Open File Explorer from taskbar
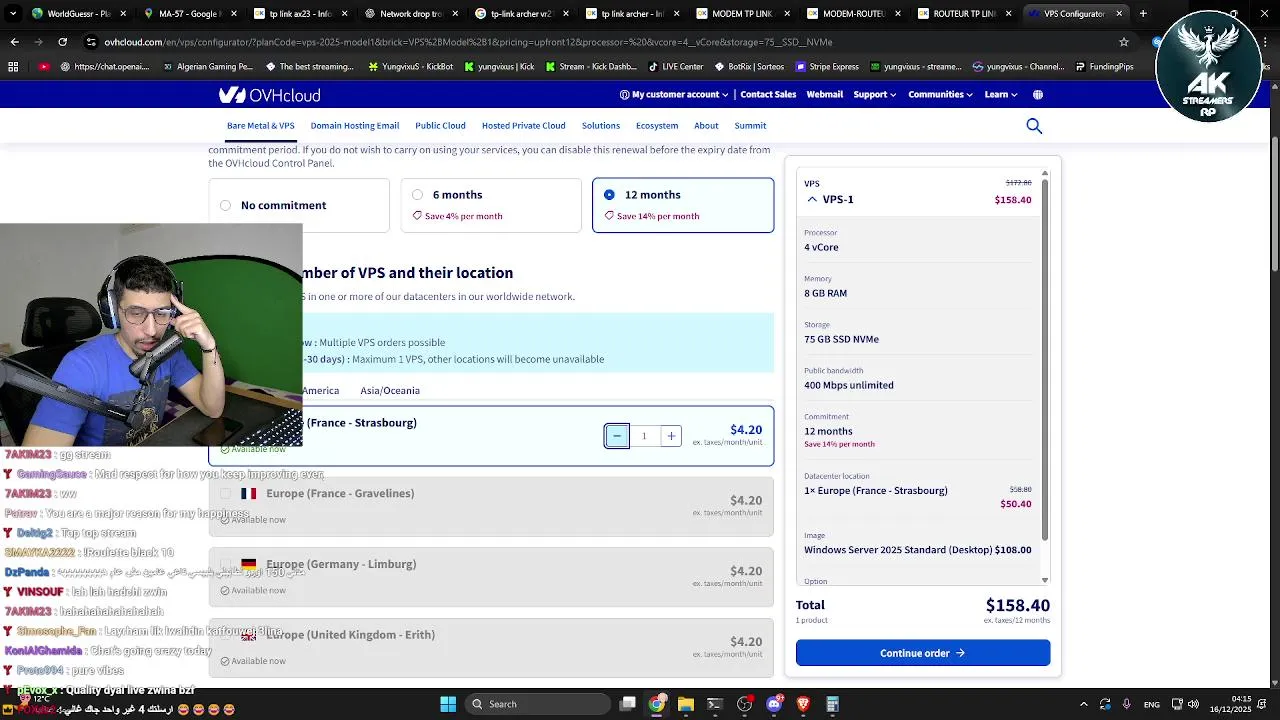 pyautogui.click(x=685, y=704)
